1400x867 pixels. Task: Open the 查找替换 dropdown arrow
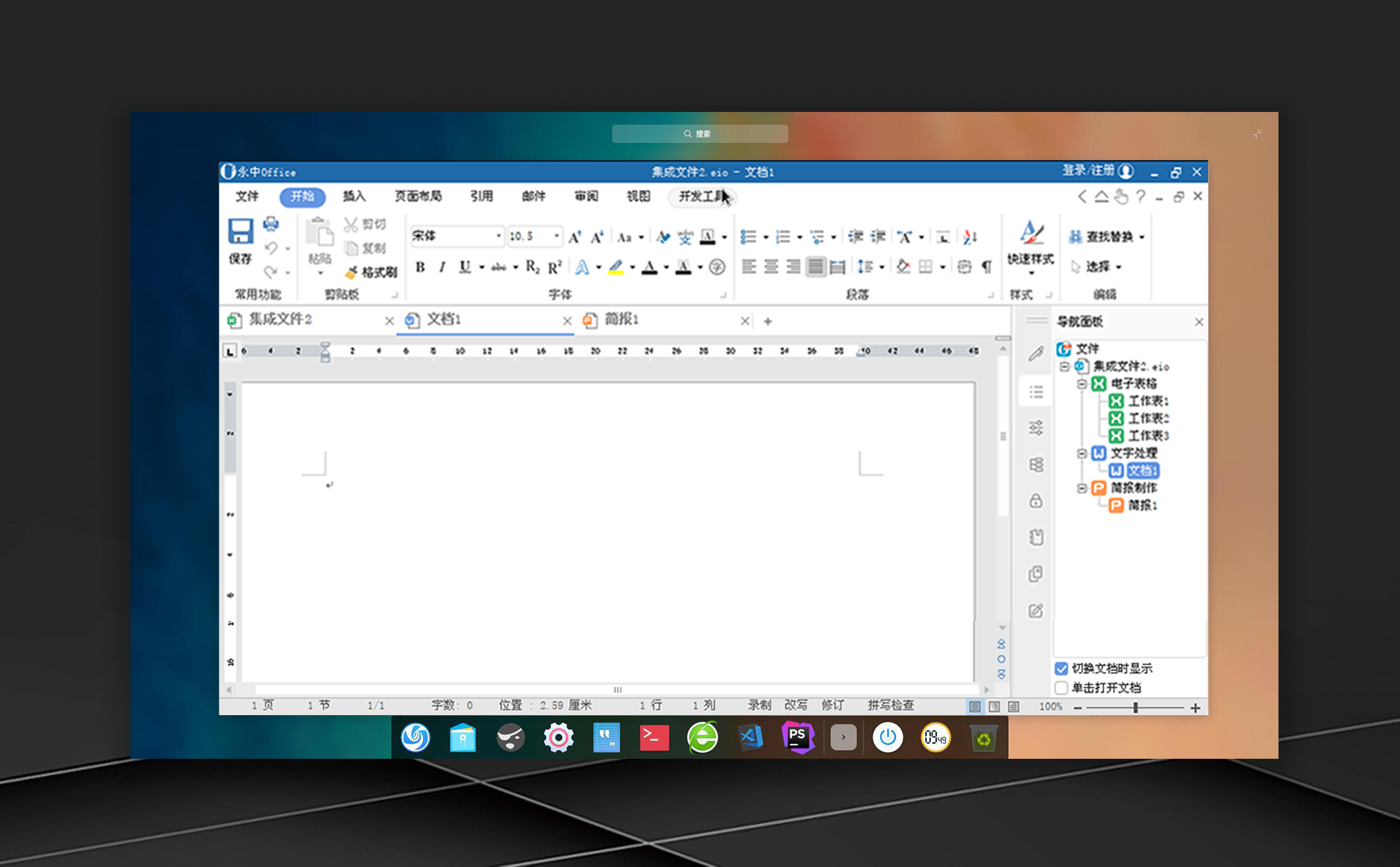coord(1141,237)
